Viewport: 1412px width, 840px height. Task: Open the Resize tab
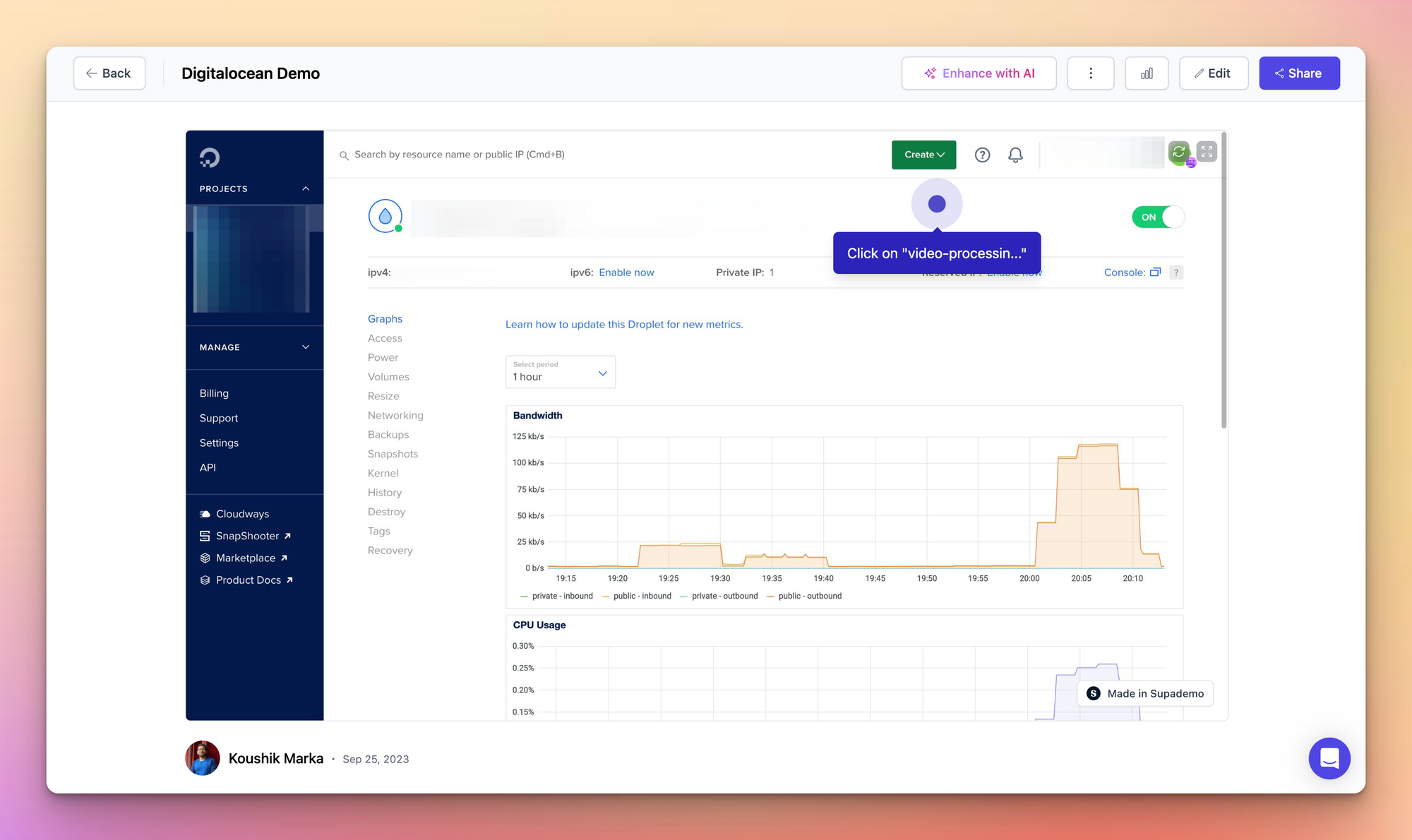383,396
